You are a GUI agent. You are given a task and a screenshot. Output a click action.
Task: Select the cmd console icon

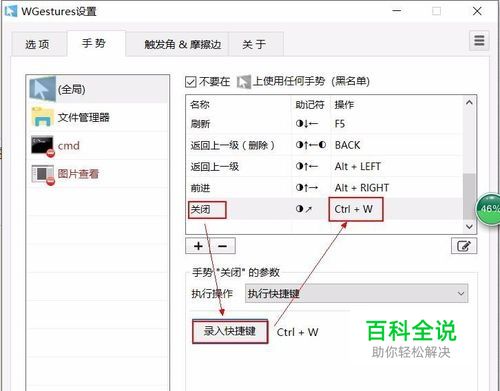pyautogui.click(x=43, y=146)
